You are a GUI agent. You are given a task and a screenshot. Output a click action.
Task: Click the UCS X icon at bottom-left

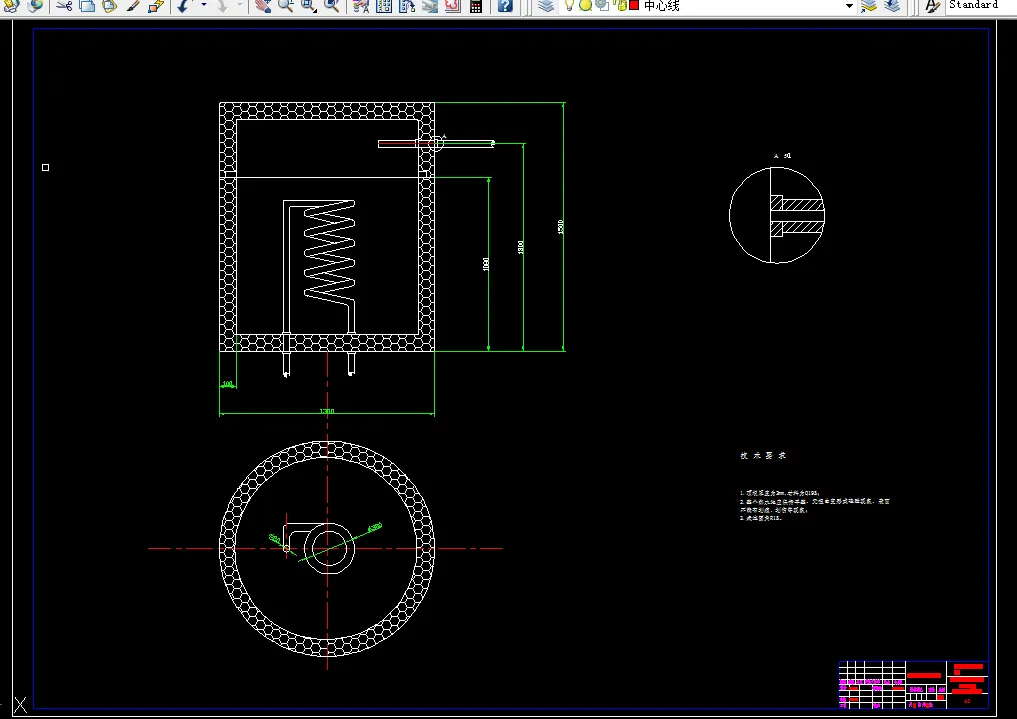[x=21, y=705]
